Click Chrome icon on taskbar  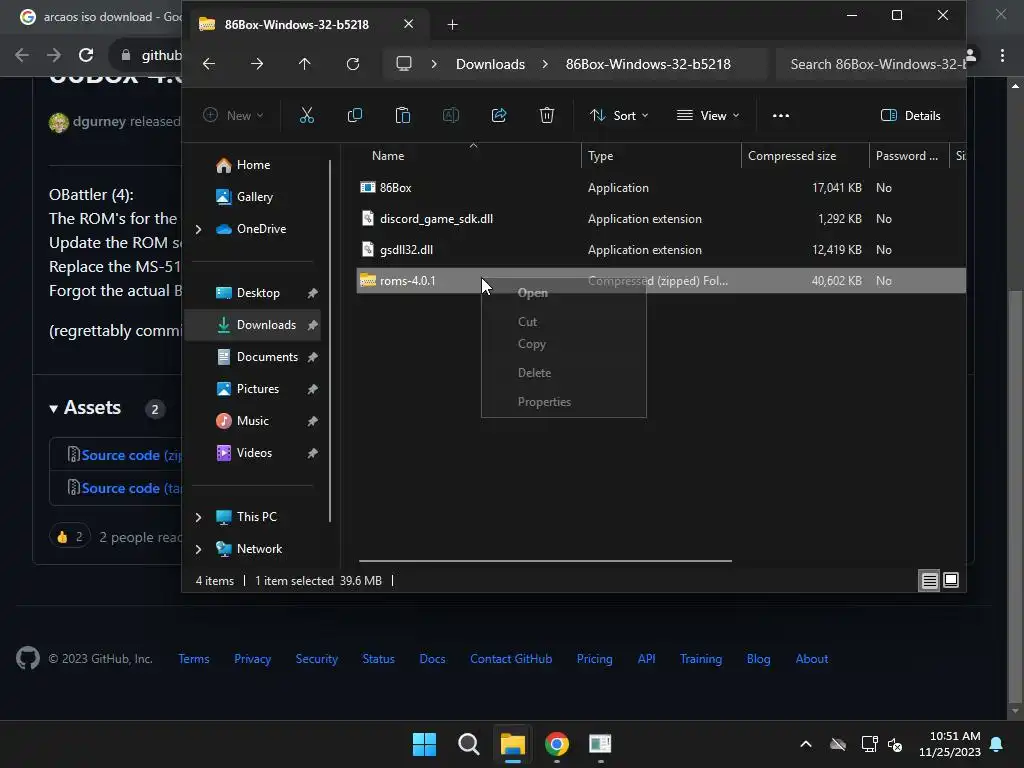tap(556, 744)
